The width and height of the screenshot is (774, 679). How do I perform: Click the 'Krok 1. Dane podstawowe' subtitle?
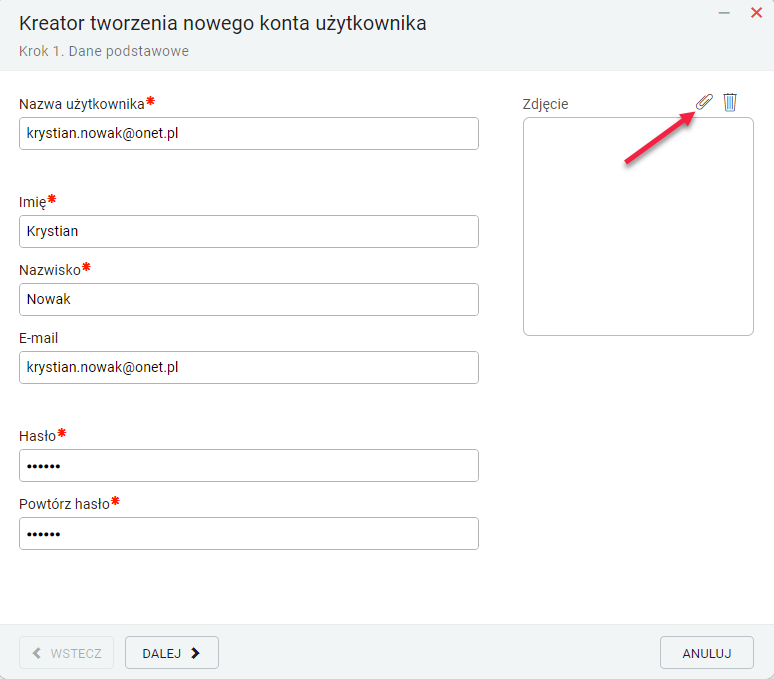click(104, 51)
